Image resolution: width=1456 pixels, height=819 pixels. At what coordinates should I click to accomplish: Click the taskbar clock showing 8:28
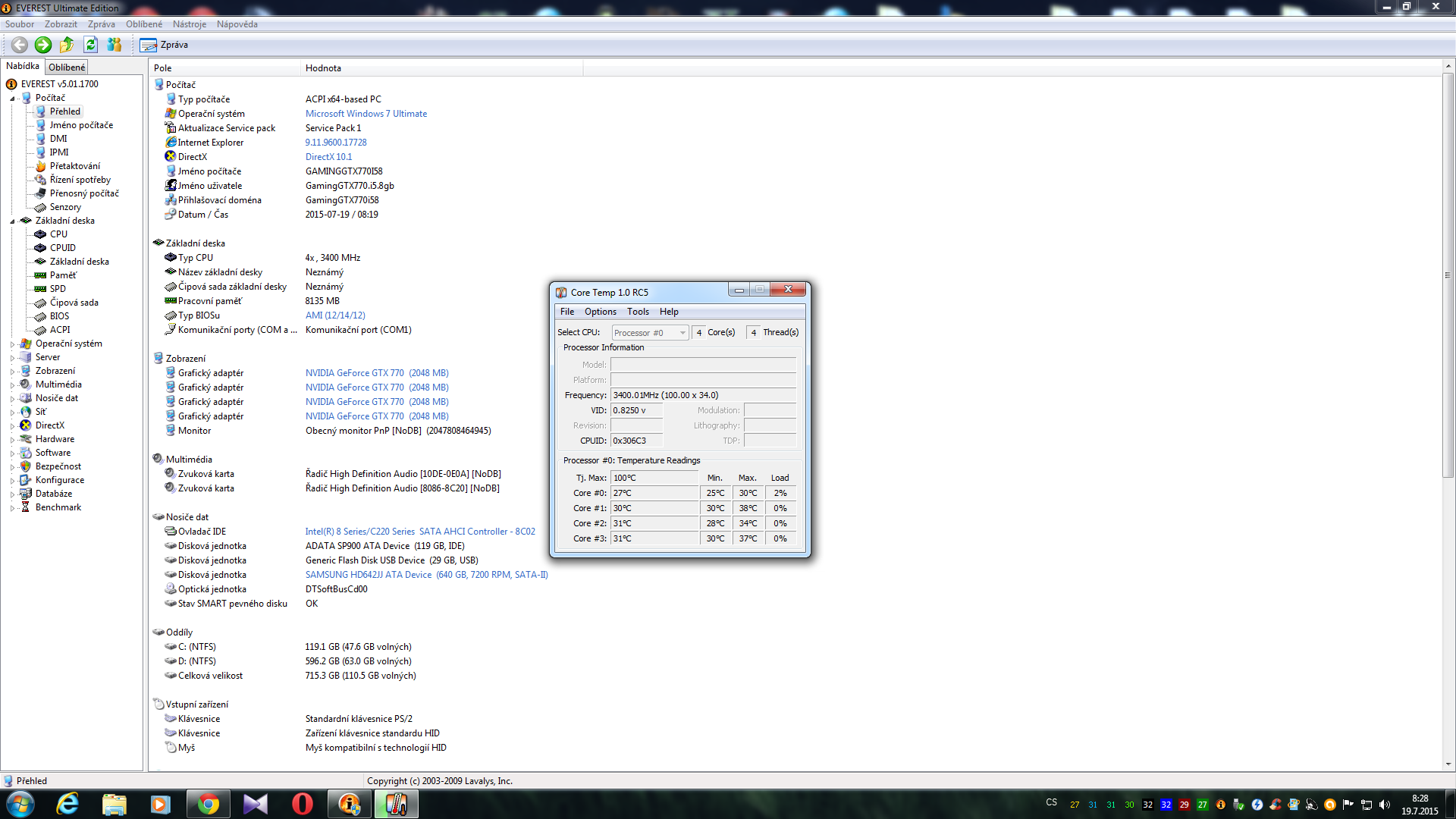pos(1420,805)
